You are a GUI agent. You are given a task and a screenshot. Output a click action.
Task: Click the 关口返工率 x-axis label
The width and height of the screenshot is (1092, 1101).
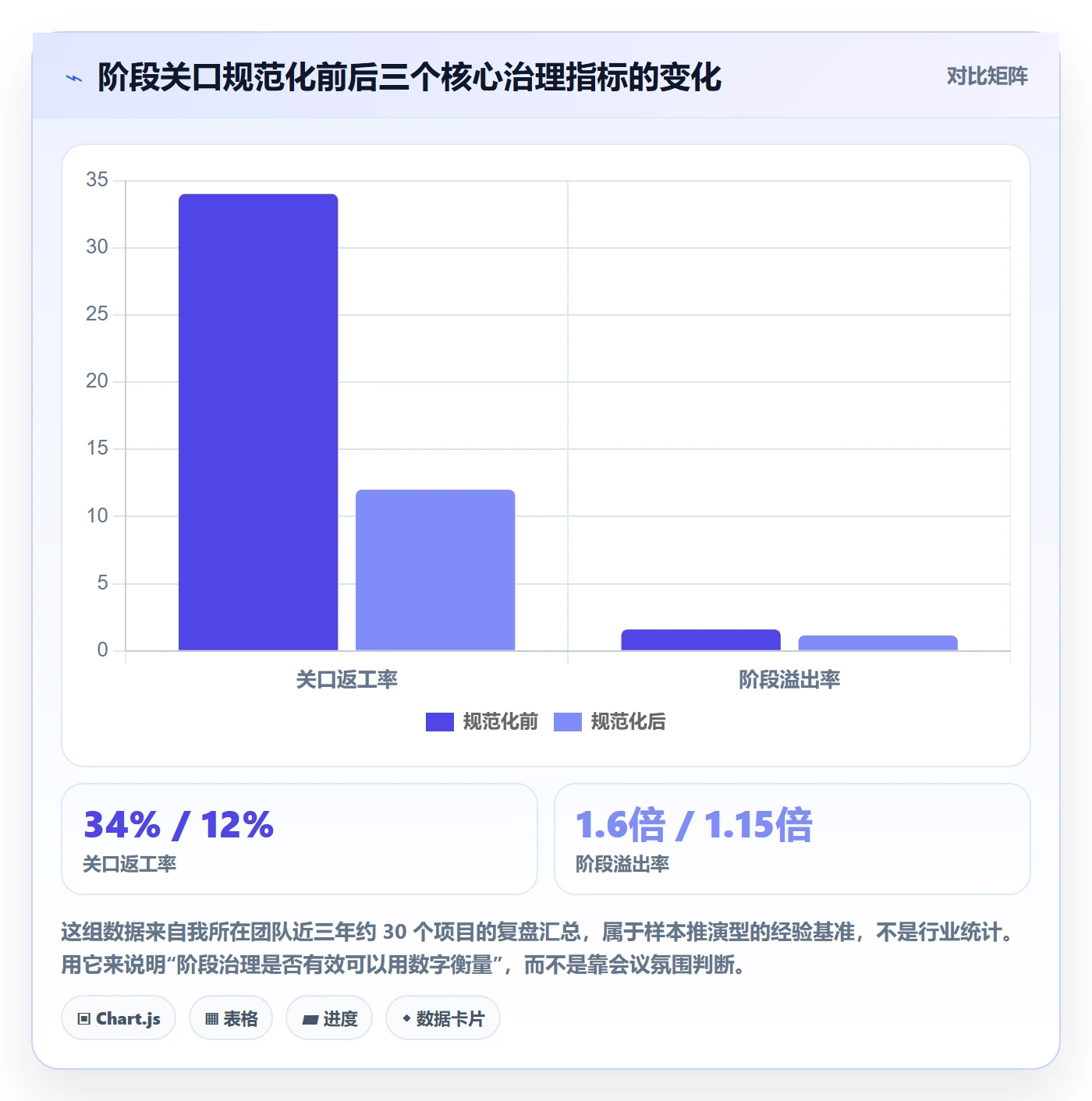pyautogui.click(x=347, y=680)
